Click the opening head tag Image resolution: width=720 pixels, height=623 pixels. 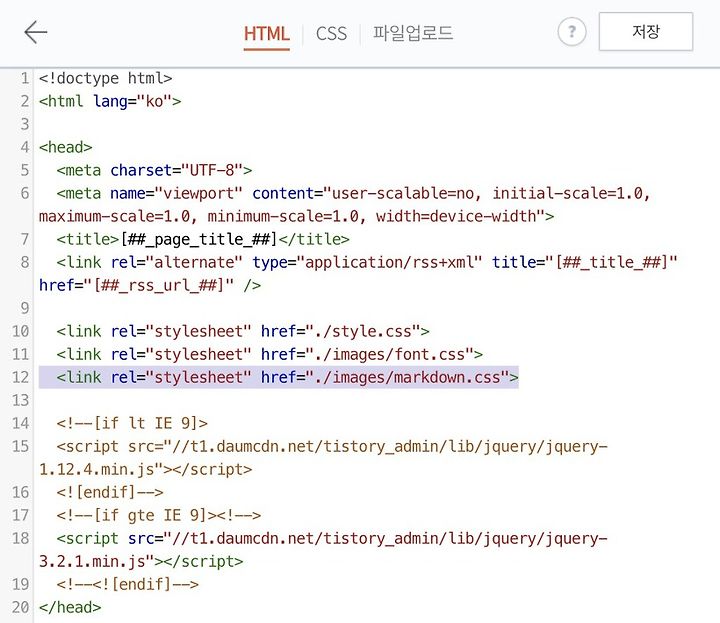(x=66, y=147)
